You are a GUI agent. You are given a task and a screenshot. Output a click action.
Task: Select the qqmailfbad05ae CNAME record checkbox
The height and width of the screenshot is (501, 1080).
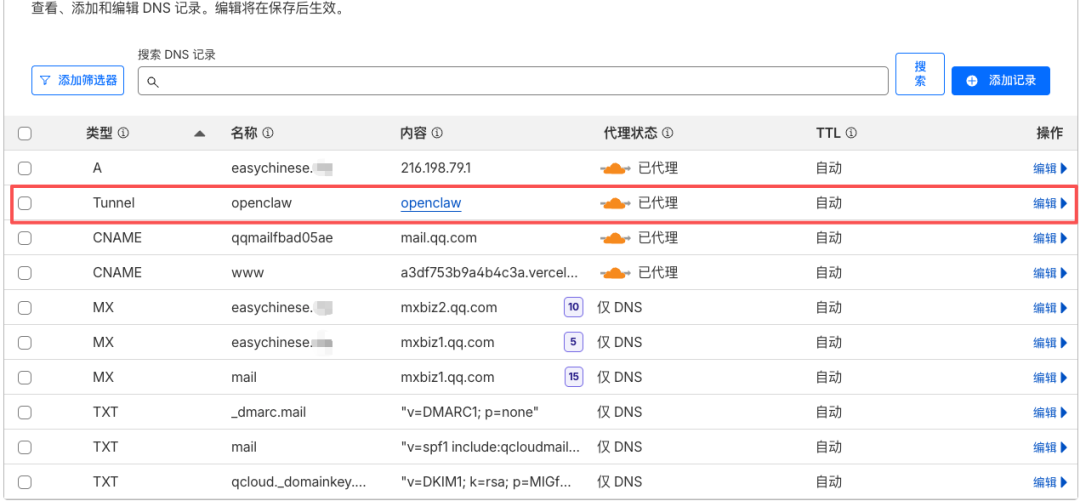pos(25,238)
